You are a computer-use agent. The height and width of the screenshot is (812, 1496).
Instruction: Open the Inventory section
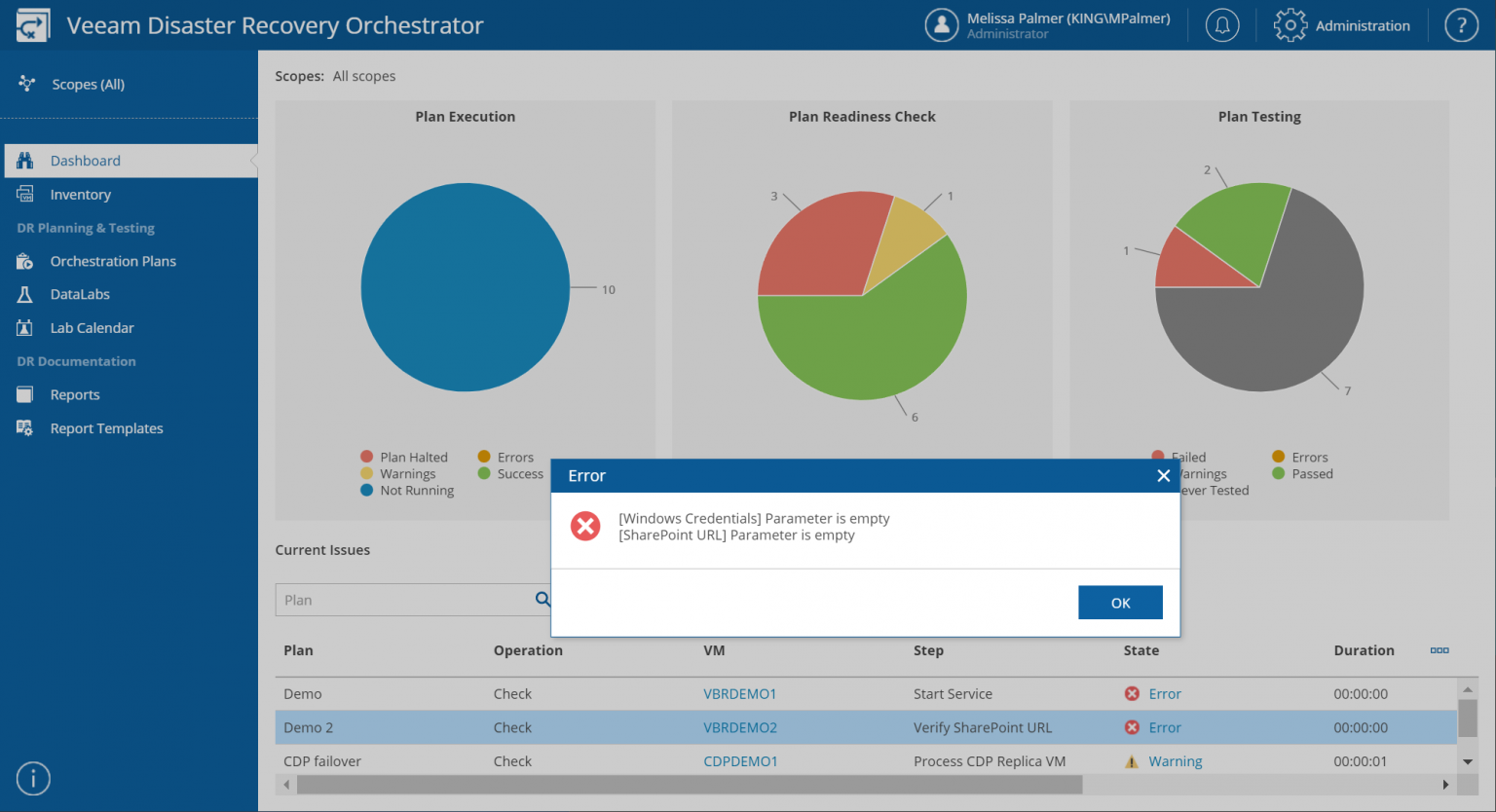[x=80, y=194]
